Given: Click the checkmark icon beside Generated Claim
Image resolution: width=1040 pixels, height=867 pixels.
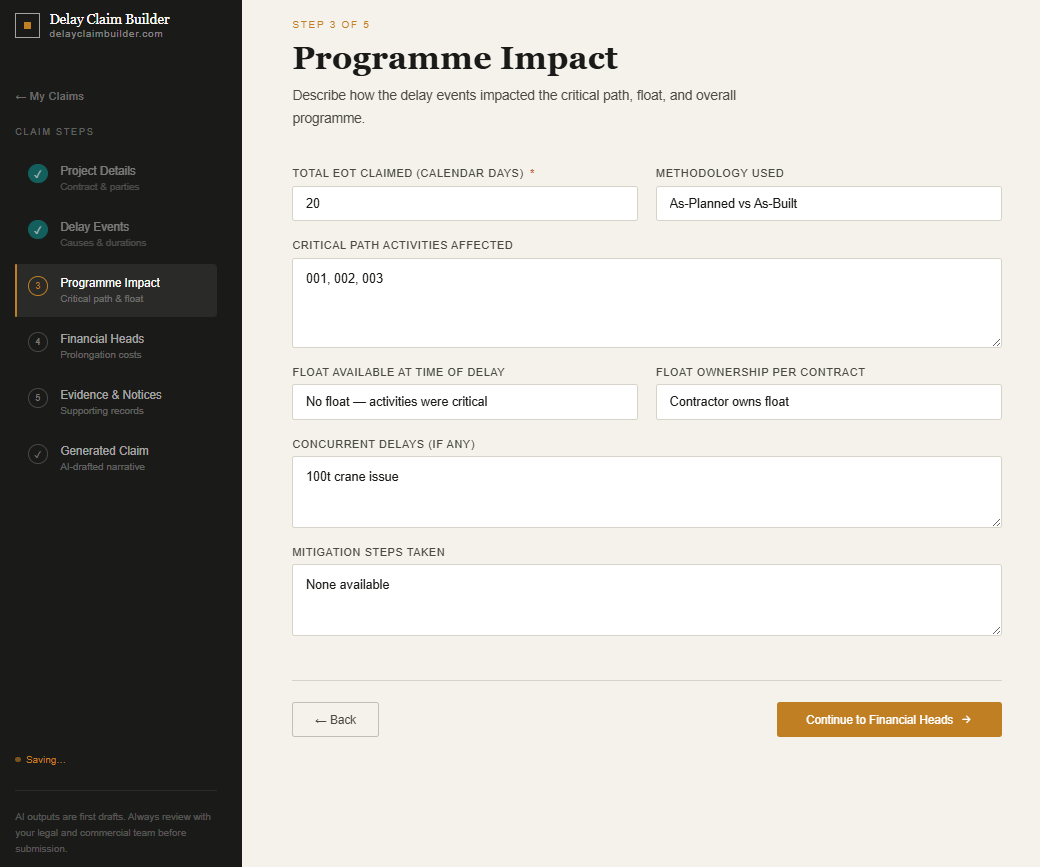Looking at the screenshot, I should pos(38,454).
